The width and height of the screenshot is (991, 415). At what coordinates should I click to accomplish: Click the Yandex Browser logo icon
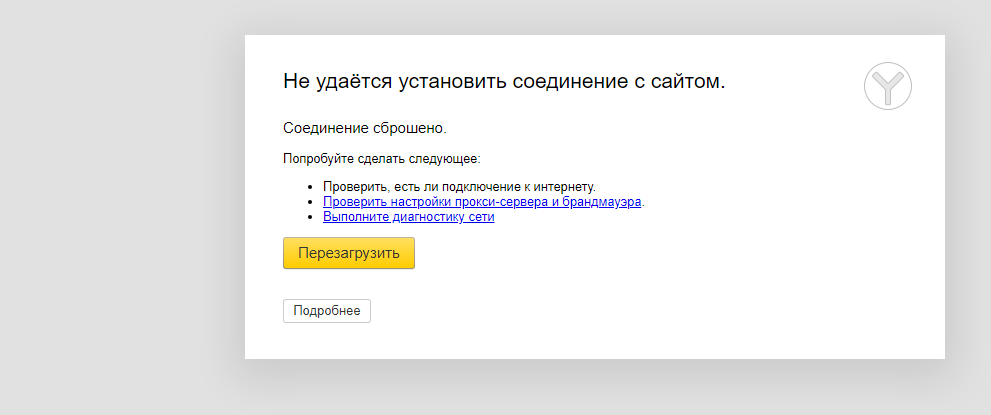click(887, 86)
